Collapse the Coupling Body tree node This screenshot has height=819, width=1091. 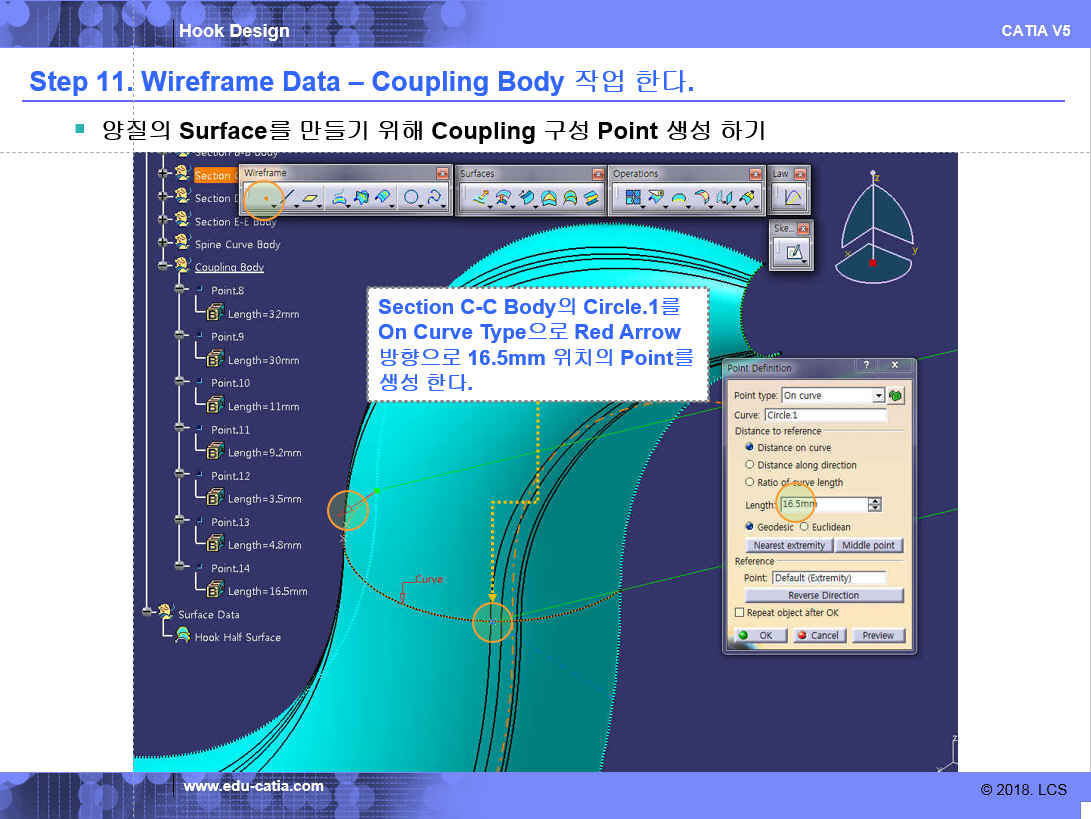(164, 267)
